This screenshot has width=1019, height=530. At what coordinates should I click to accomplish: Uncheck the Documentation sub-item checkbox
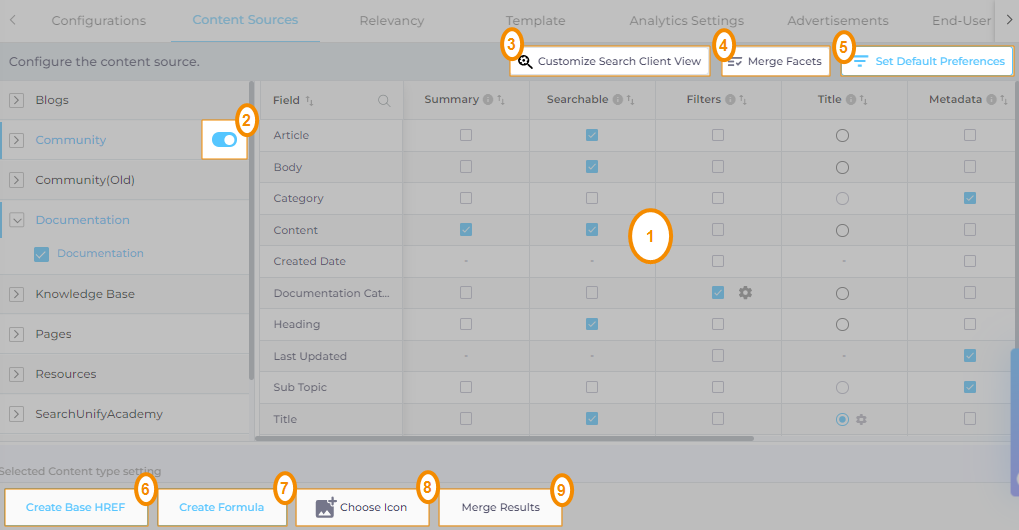coord(41,254)
